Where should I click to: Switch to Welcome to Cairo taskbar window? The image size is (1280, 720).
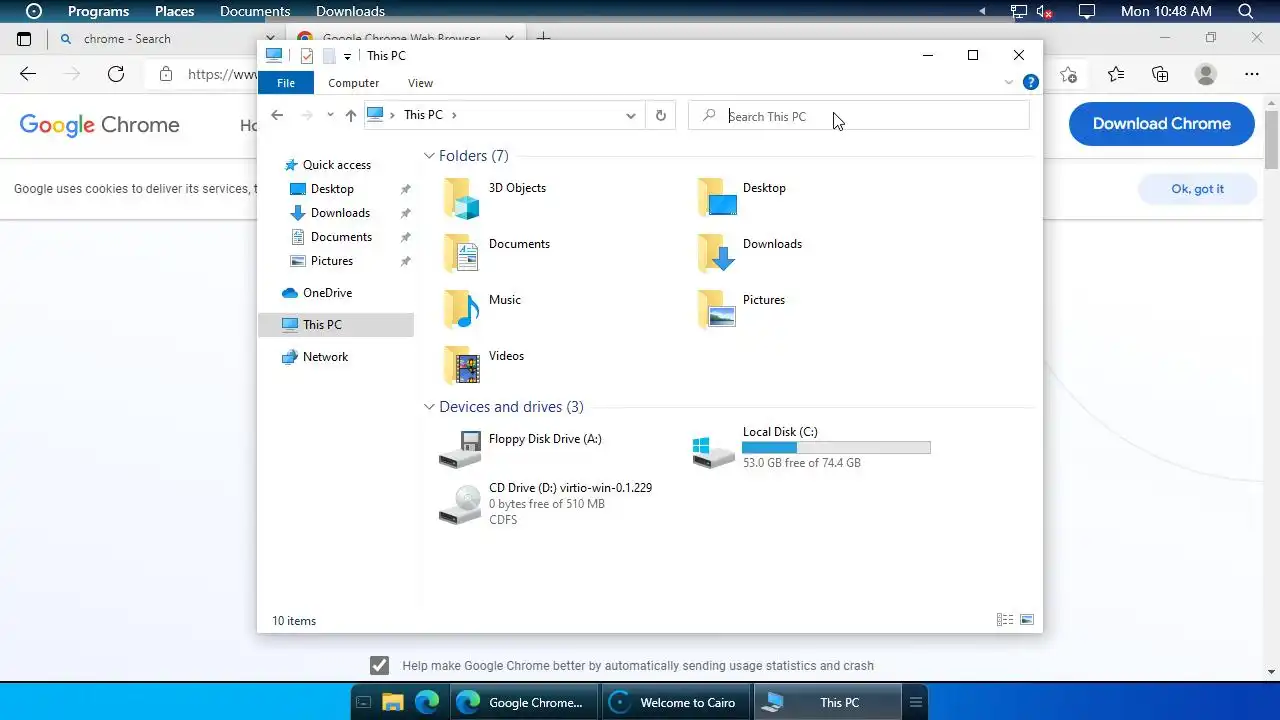(x=675, y=702)
